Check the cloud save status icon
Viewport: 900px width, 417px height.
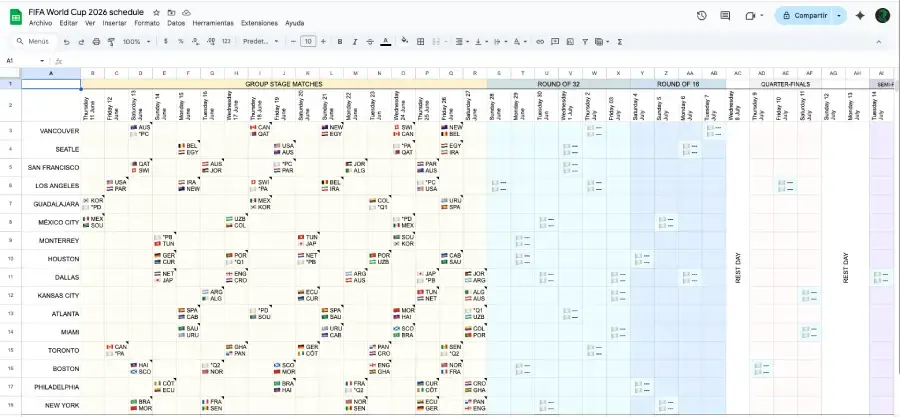point(187,13)
